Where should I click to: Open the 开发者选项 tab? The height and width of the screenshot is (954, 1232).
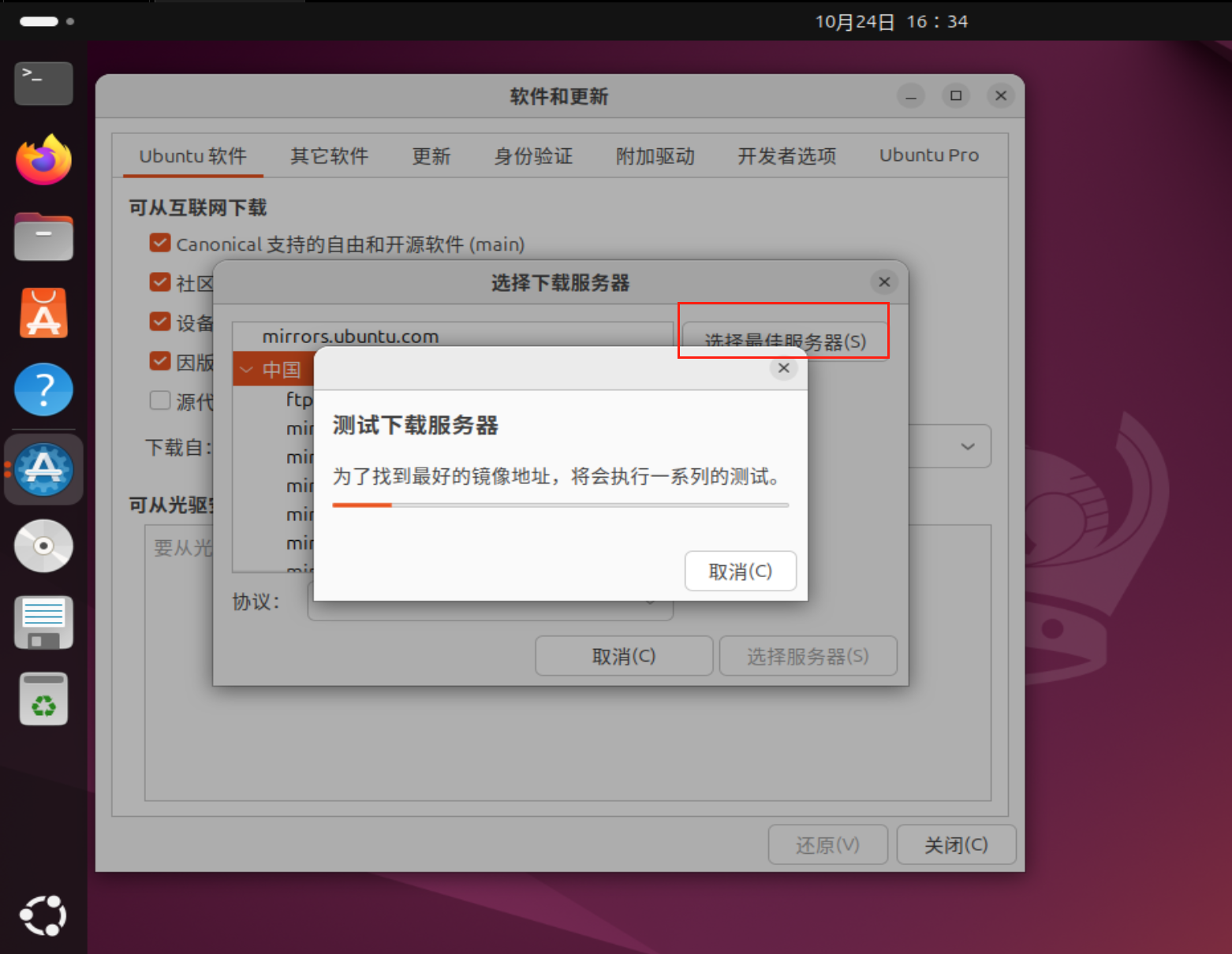click(786, 156)
